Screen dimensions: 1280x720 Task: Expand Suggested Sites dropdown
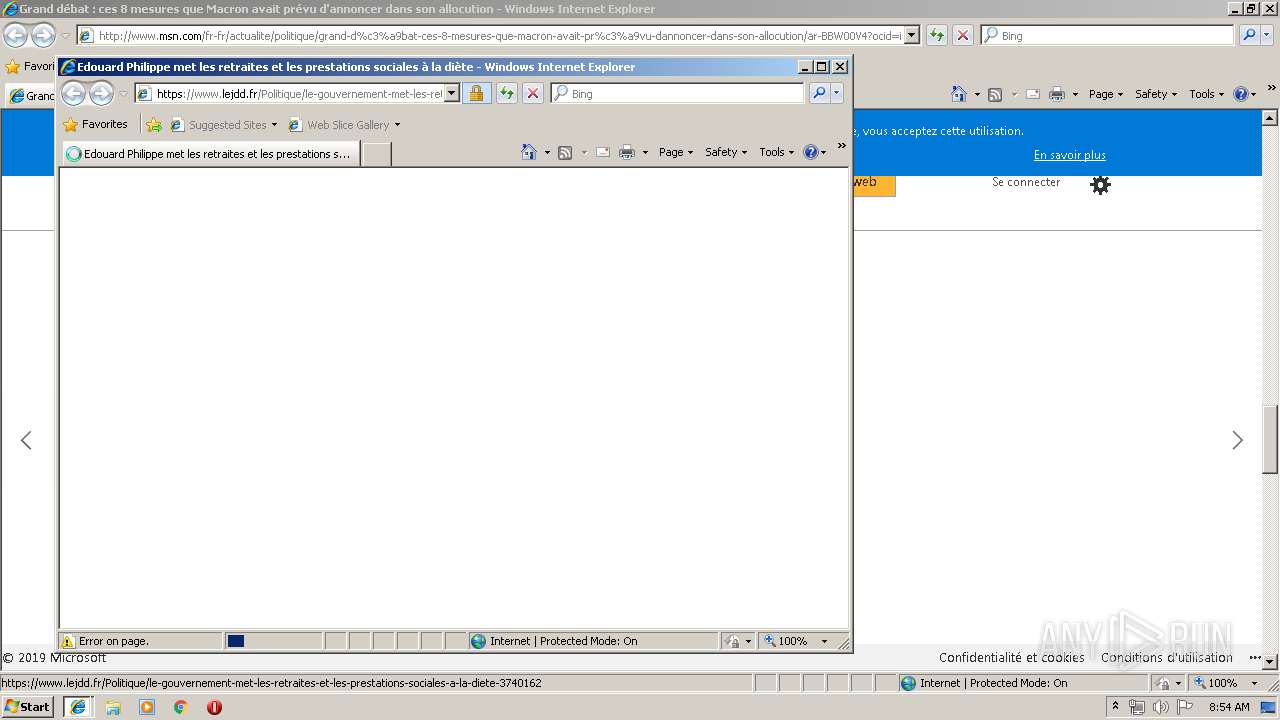[x=274, y=125]
